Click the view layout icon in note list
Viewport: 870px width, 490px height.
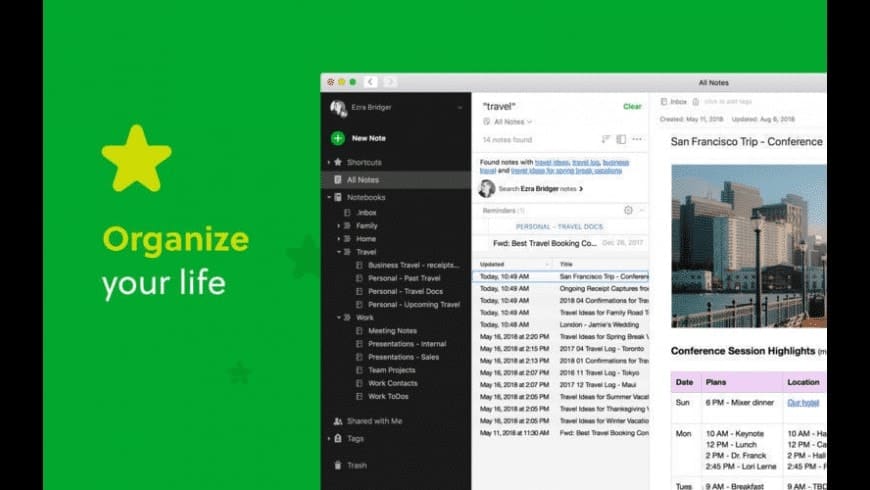pos(621,139)
